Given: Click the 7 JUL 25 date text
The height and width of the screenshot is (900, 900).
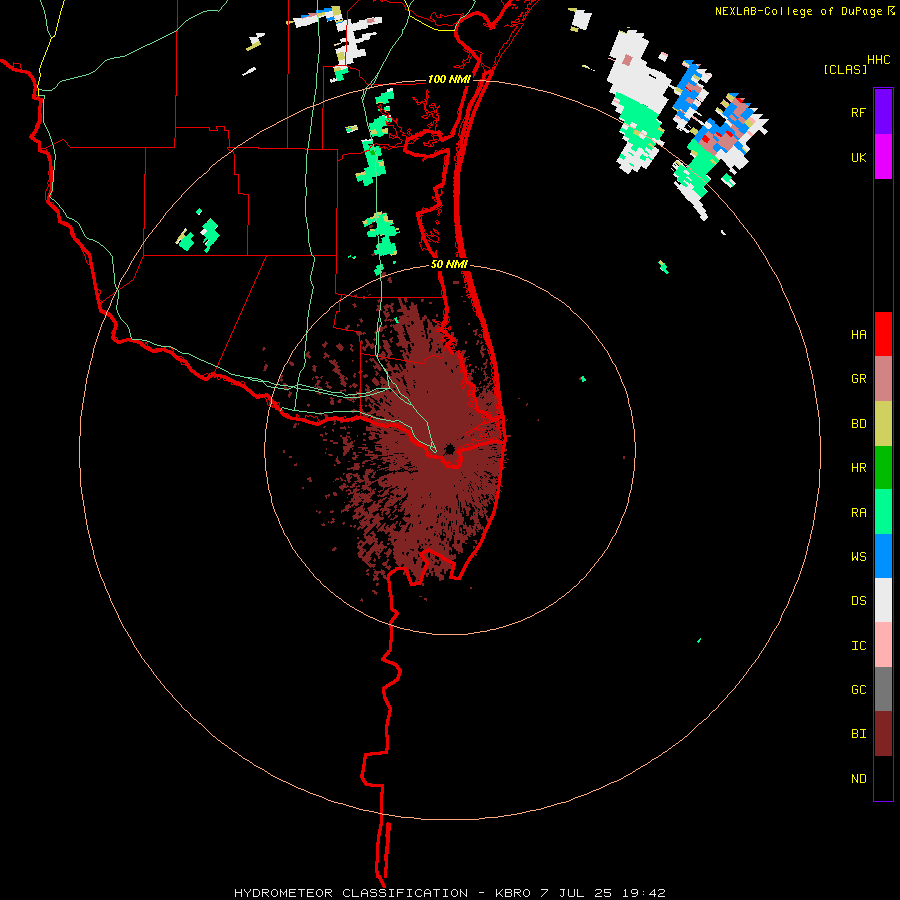Looking at the screenshot, I should coord(576,893).
